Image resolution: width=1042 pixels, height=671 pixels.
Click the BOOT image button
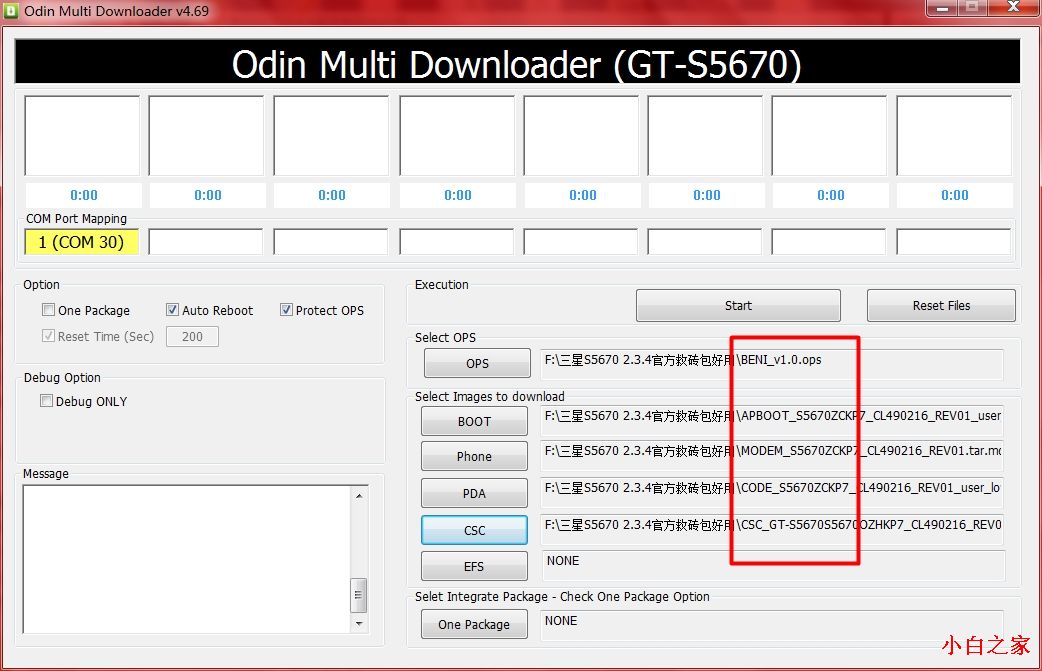[474, 421]
